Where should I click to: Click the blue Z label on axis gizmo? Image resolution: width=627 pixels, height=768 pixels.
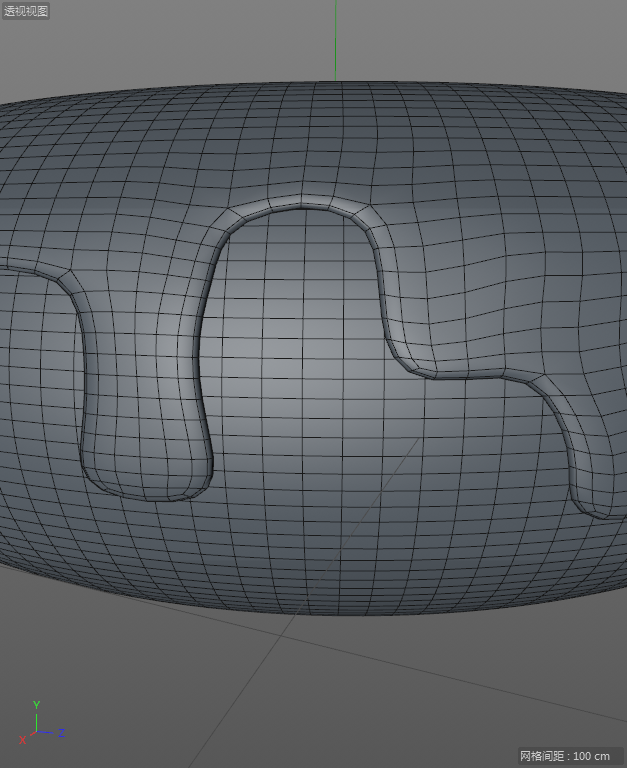(61, 733)
